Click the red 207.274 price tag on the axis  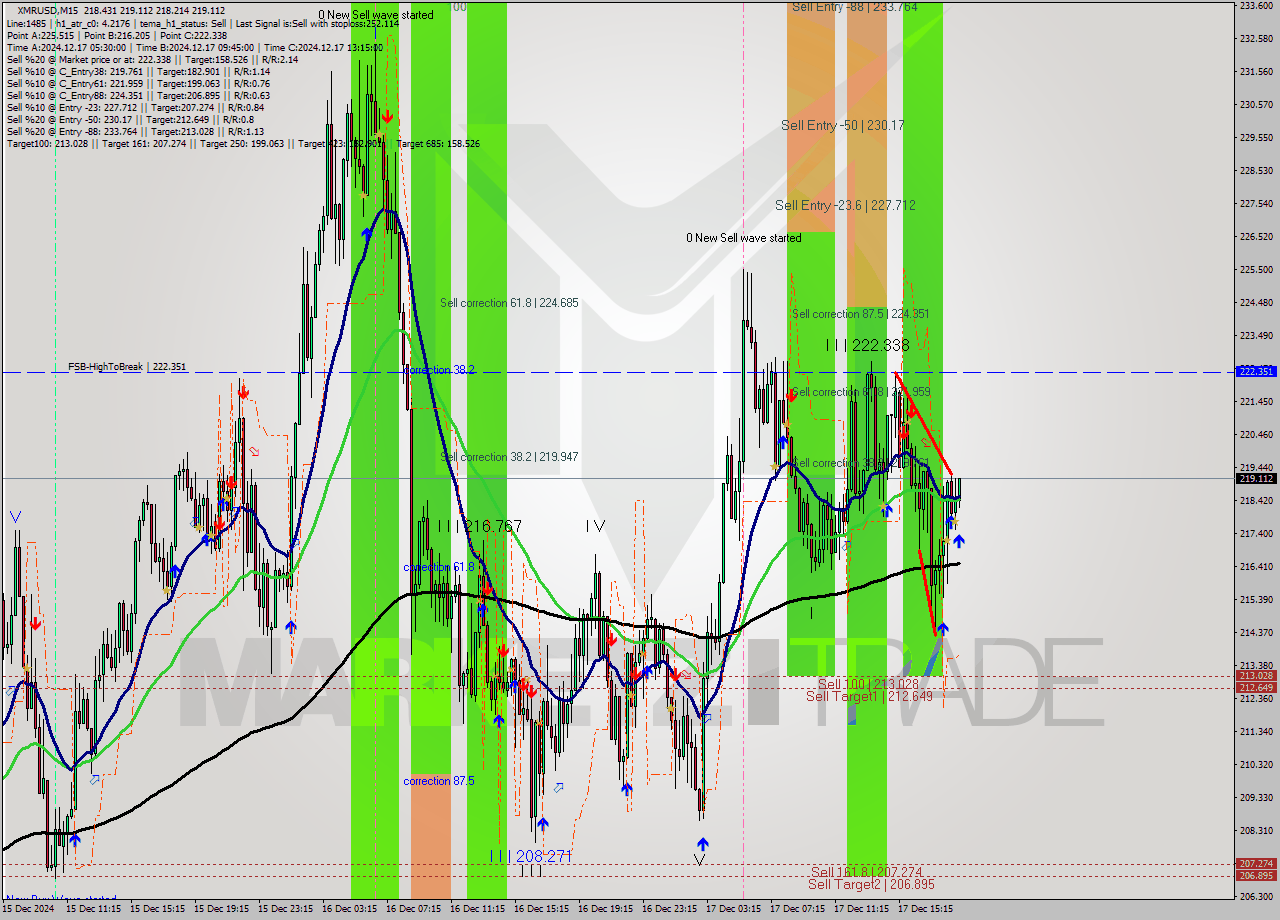[x=1256, y=864]
